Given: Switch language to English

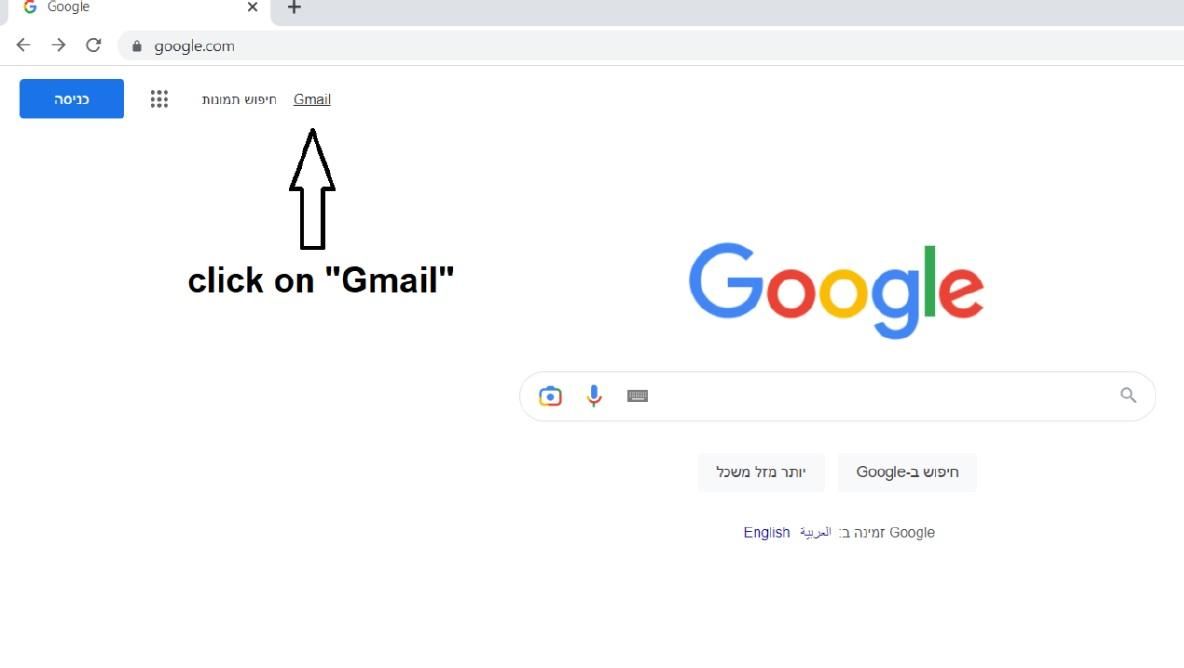Looking at the screenshot, I should click(766, 532).
